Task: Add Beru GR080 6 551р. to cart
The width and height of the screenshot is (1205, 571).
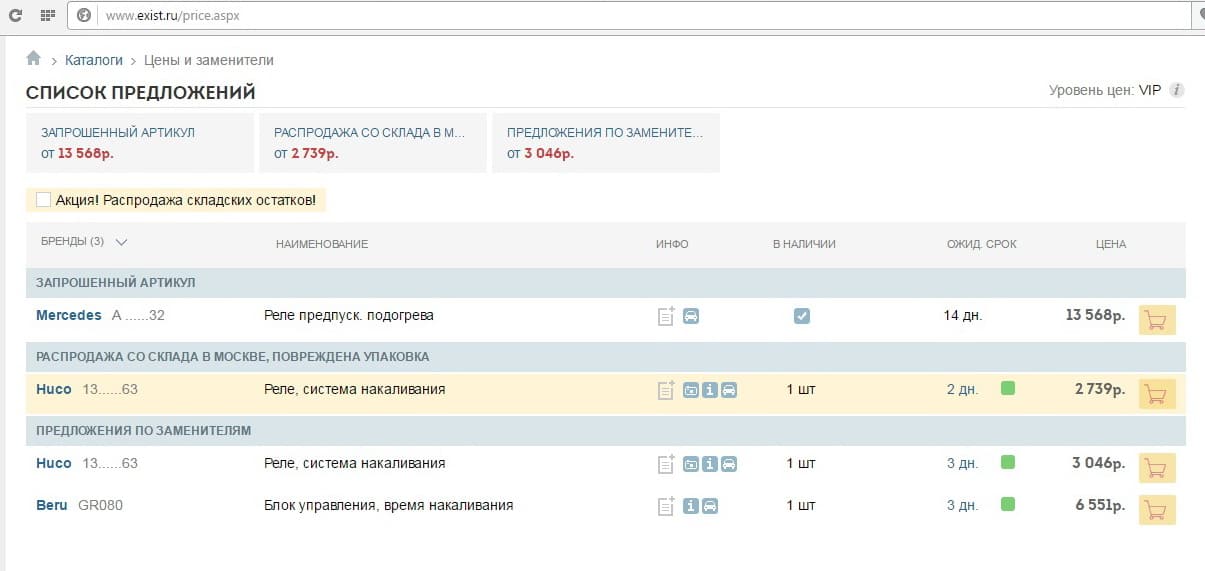Action: click(x=1157, y=510)
